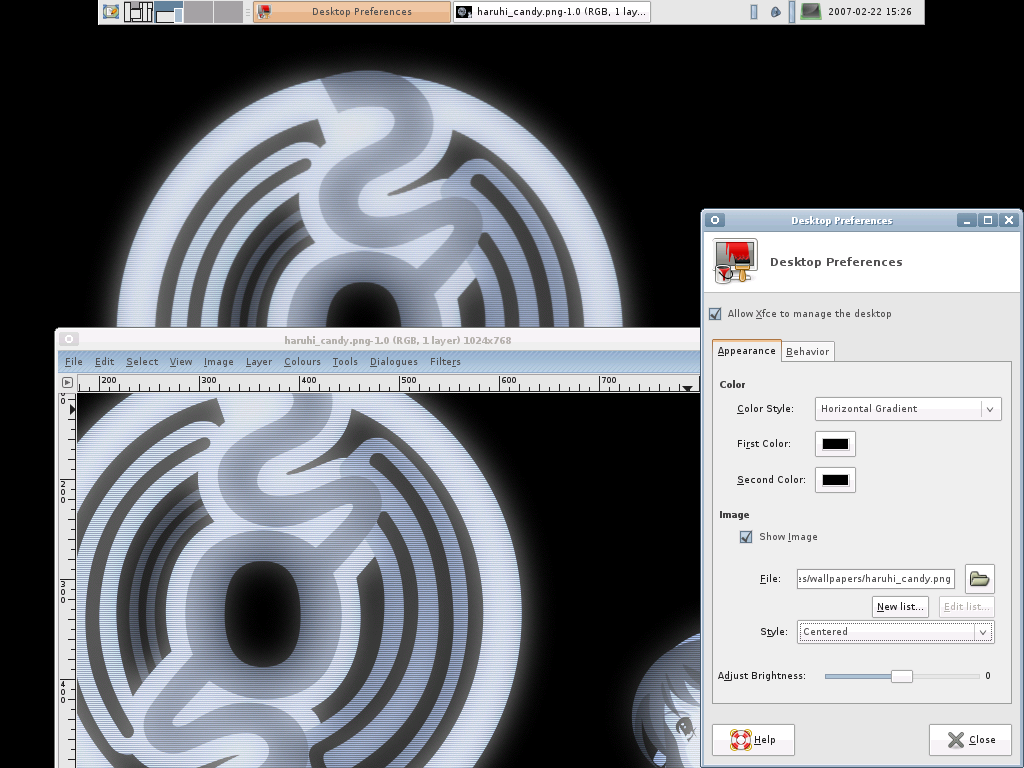Click the clock showing 2007-02-22 15:26
Image resolution: width=1024 pixels, height=768 pixels.
point(869,12)
